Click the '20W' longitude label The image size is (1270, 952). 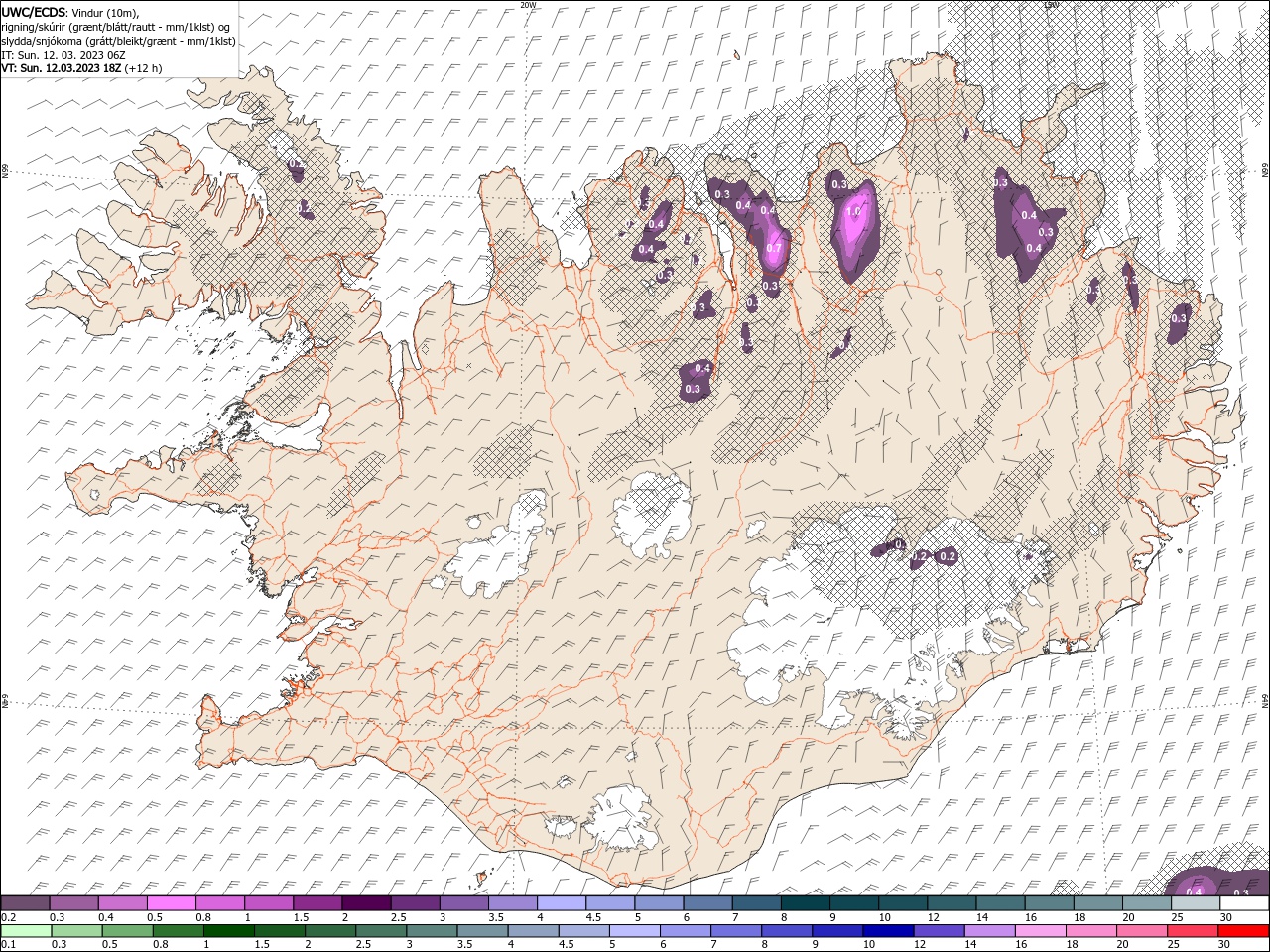[528, 5]
